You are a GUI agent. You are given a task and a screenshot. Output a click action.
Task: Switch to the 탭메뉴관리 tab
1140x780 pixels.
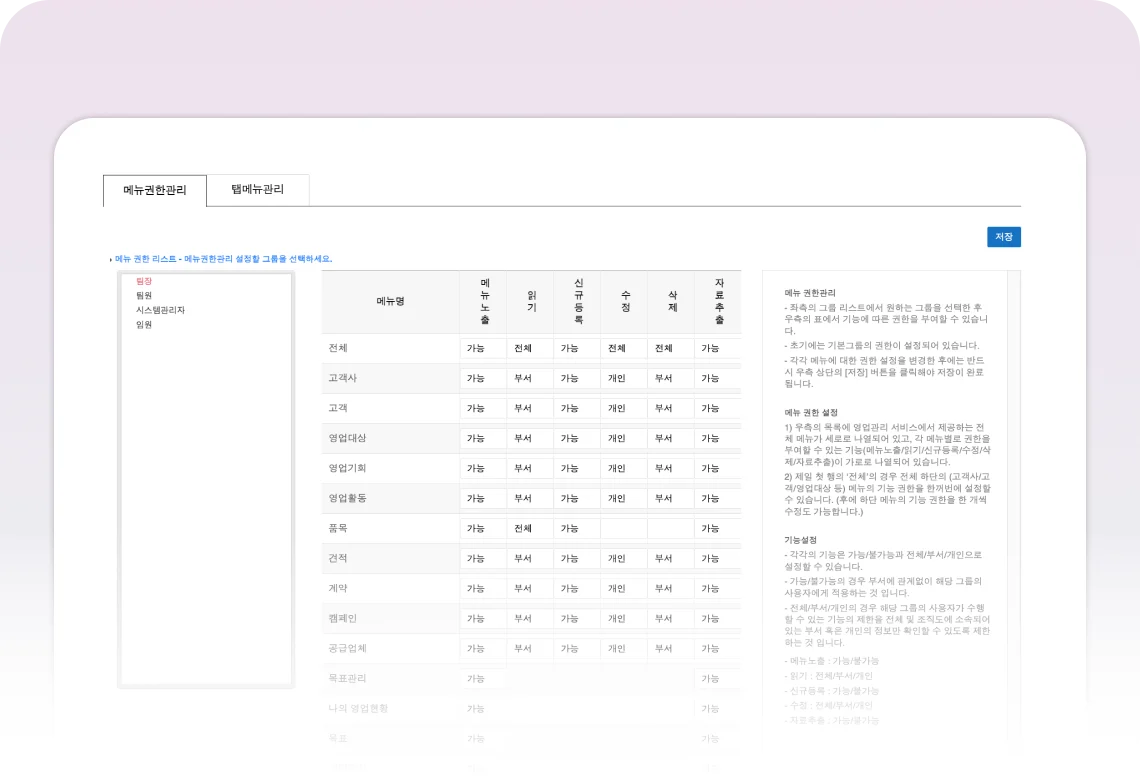257,189
